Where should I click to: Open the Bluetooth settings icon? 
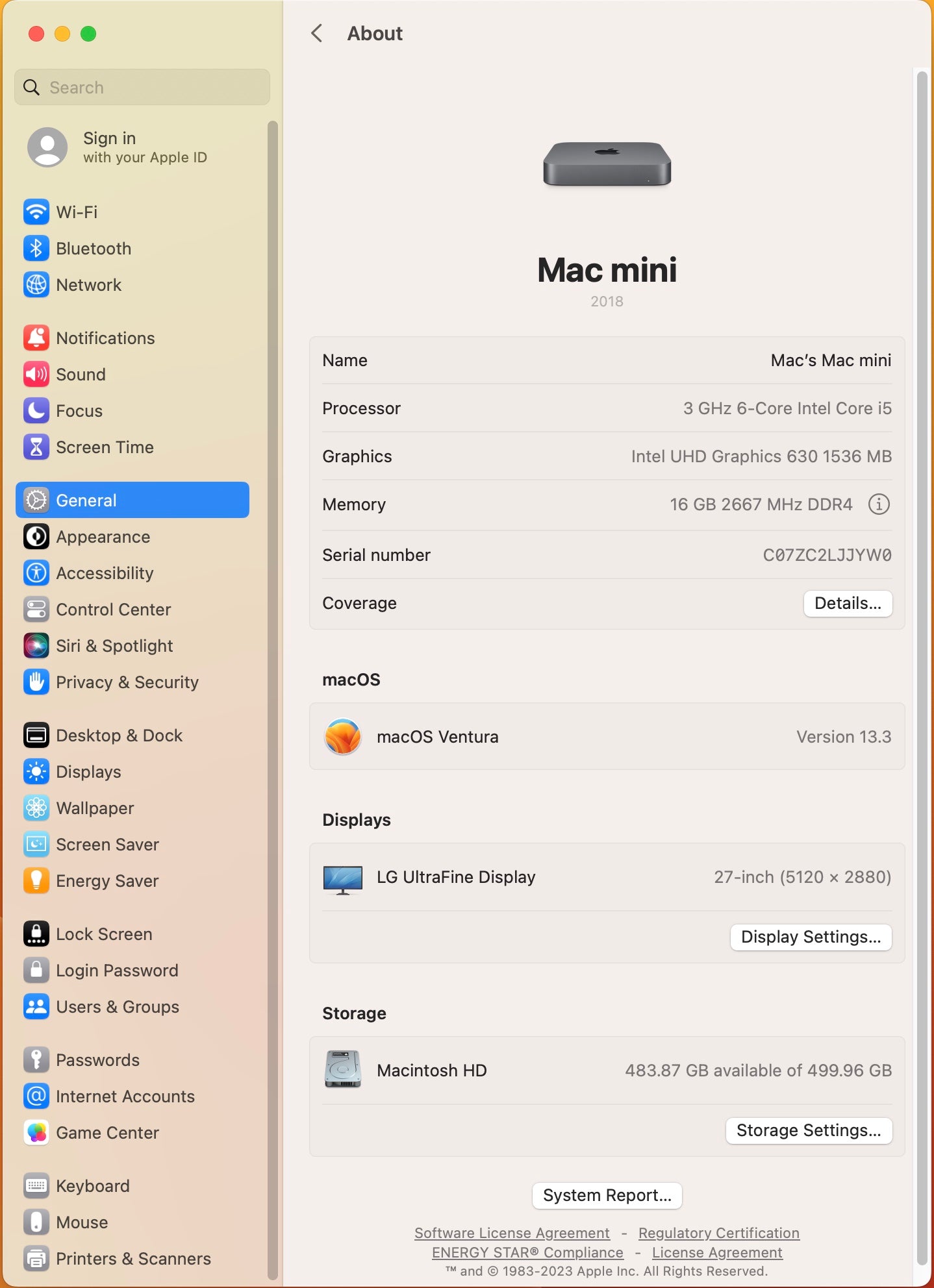[x=36, y=249]
